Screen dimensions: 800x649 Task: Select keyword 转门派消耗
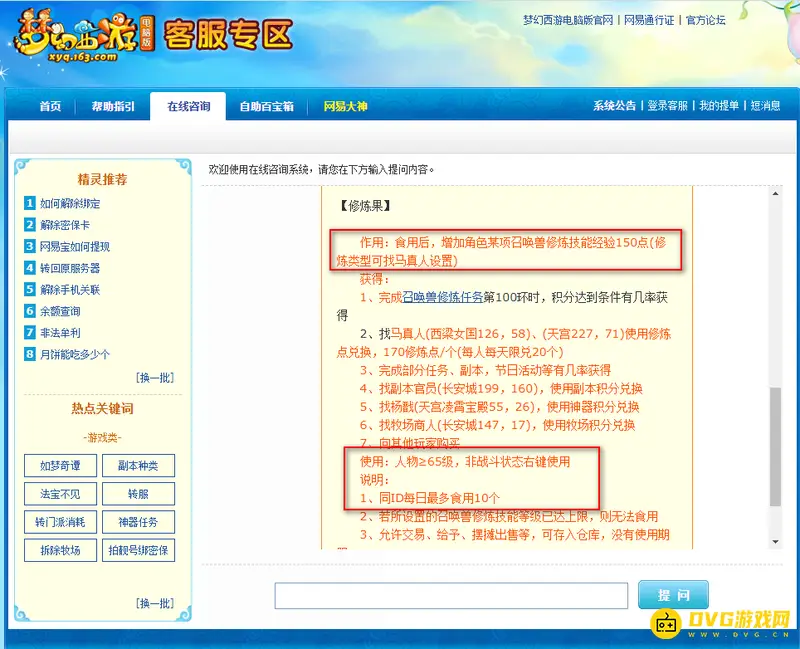pyautogui.click(x=60, y=522)
